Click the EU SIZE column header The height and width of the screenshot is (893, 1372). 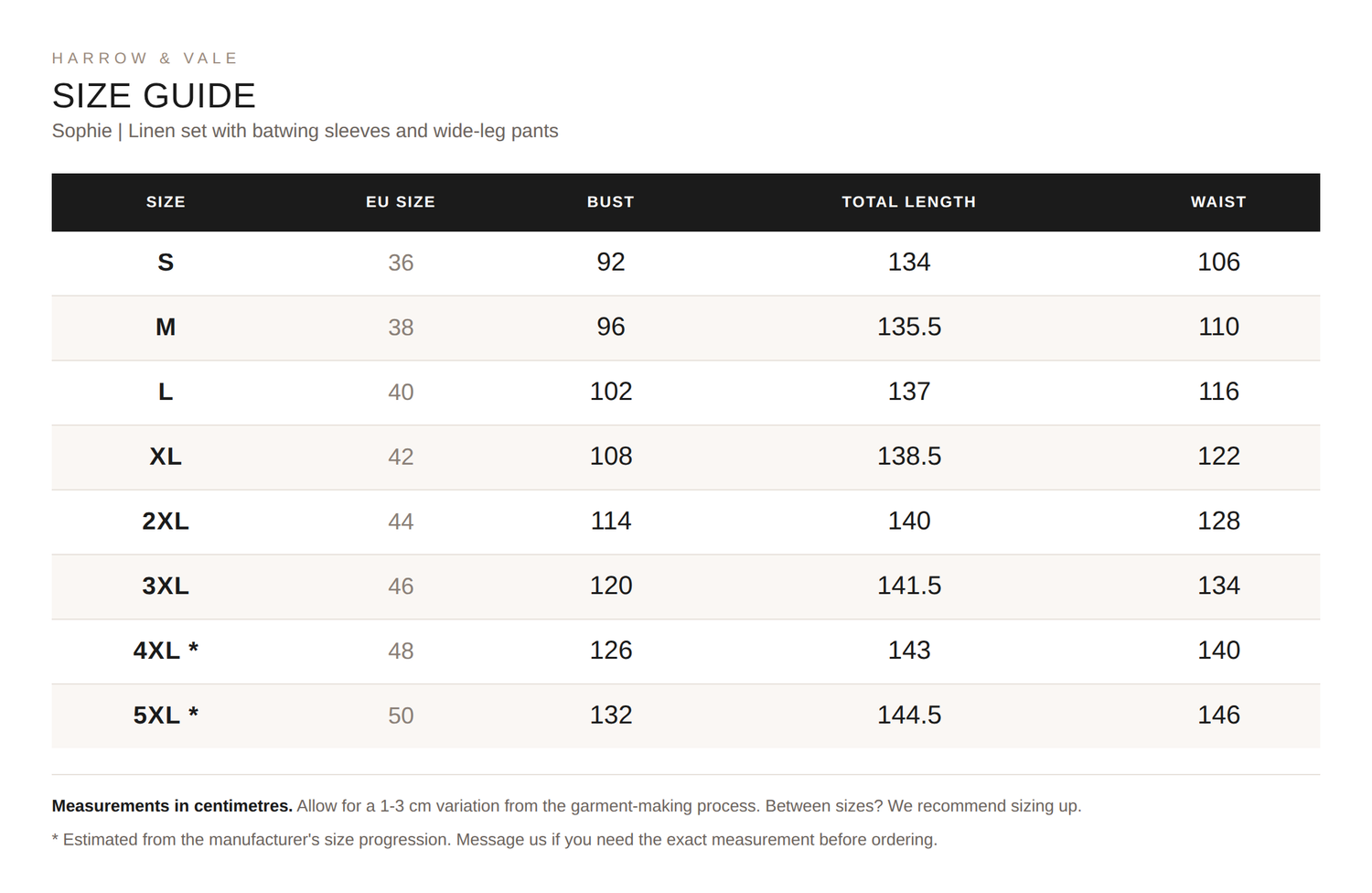pos(401,202)
